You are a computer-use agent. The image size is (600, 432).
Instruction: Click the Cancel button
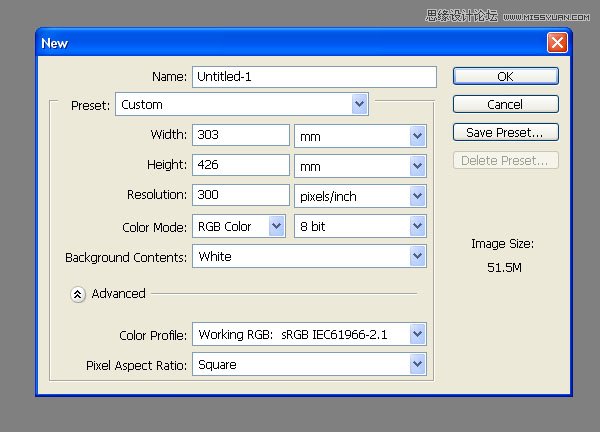pos(505,104)
